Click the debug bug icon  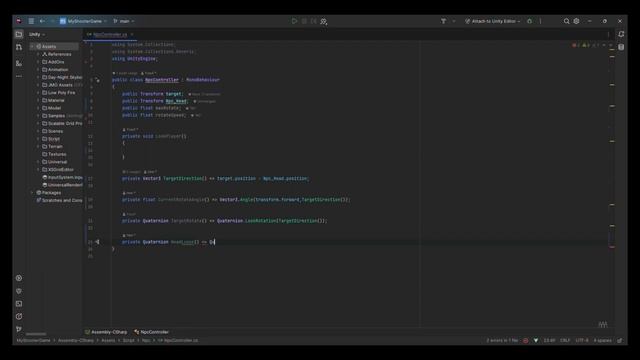(529, 21)
